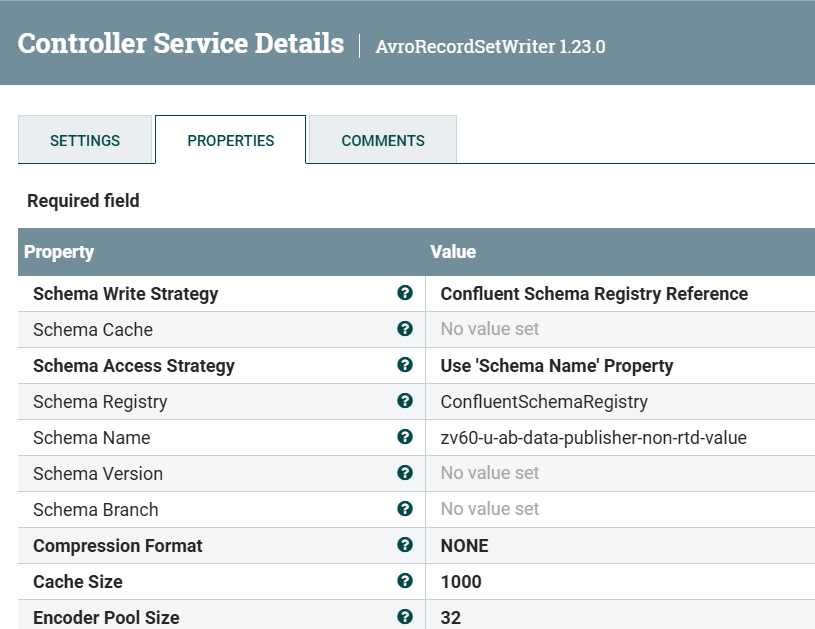Click help icon for Schema Cache

pyautogui.click(x=404, y=329)
